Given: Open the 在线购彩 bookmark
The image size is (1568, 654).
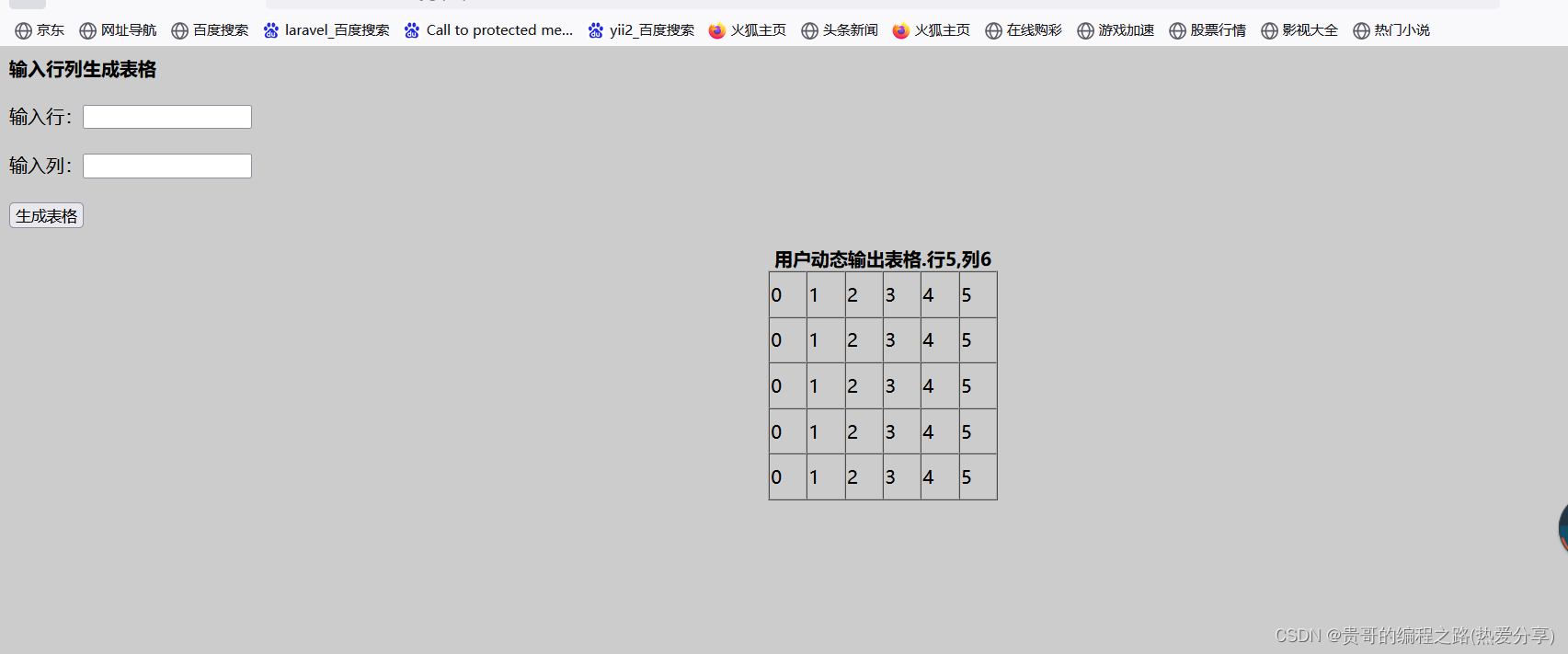Looking at the screenshot, I should (1024, 30).
